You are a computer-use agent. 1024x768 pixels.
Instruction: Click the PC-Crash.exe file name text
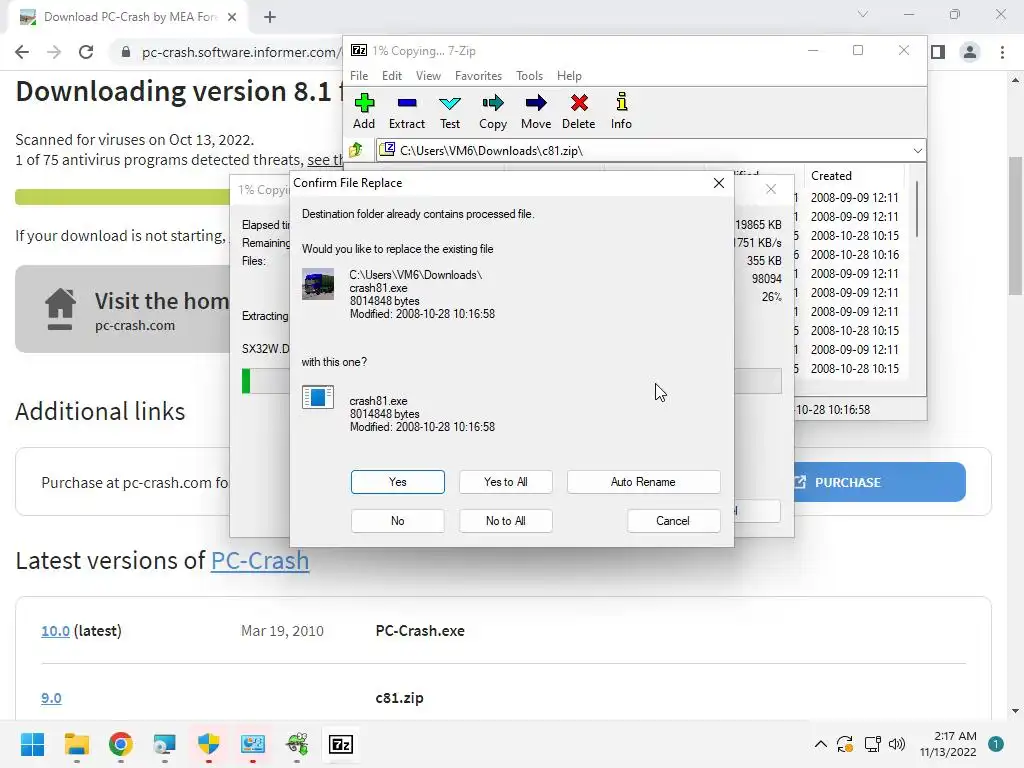tap(420, 631)
